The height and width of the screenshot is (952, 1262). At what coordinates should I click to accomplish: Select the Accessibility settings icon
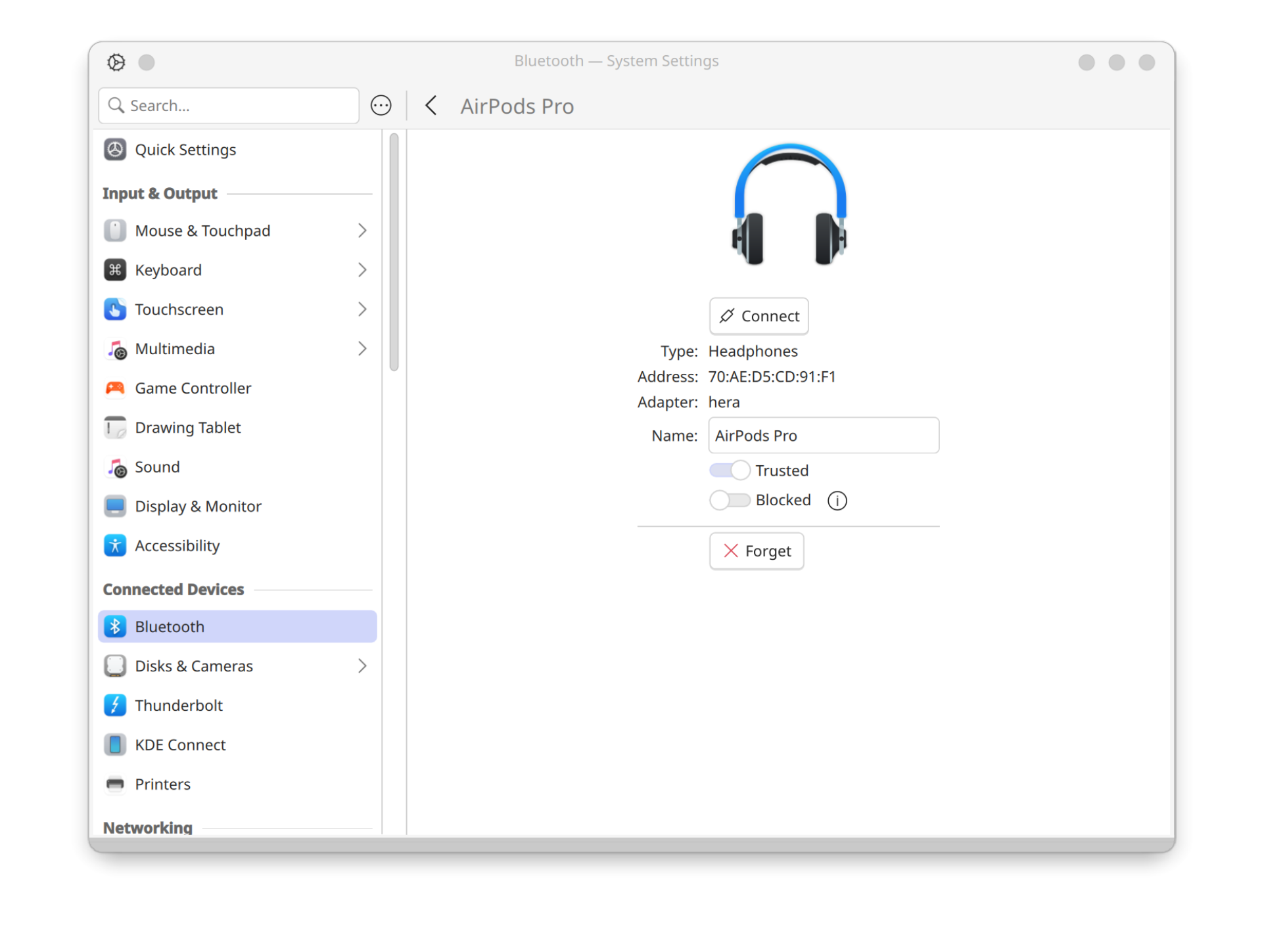(115, 545)
